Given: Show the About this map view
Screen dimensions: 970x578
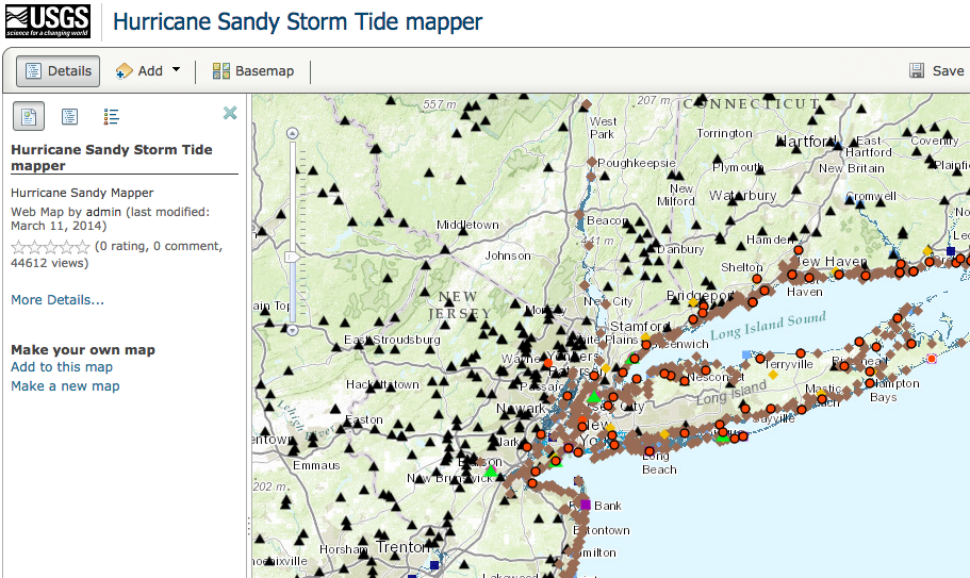Looking at the screenshot, I should click(28, 117).
